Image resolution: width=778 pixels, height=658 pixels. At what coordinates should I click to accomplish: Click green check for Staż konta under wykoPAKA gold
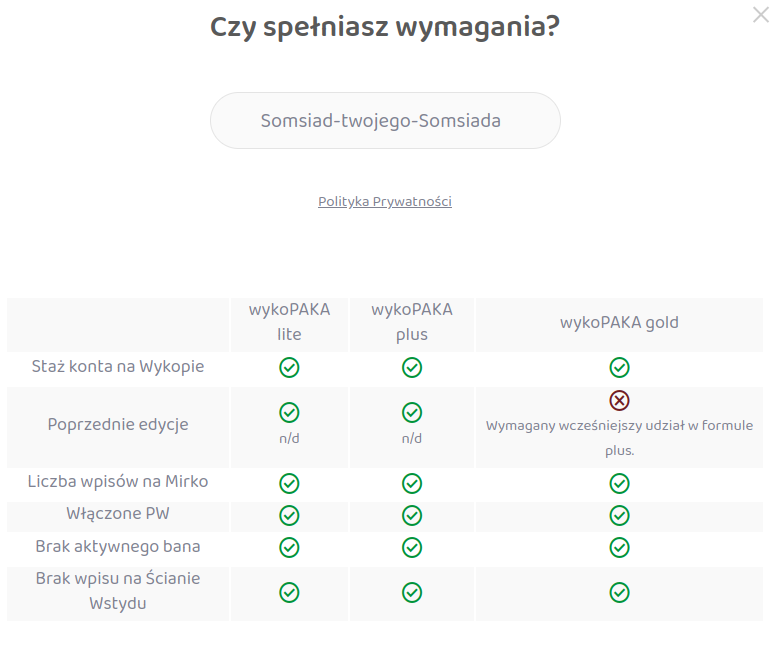pyautogui.click(x=619, y=367)
